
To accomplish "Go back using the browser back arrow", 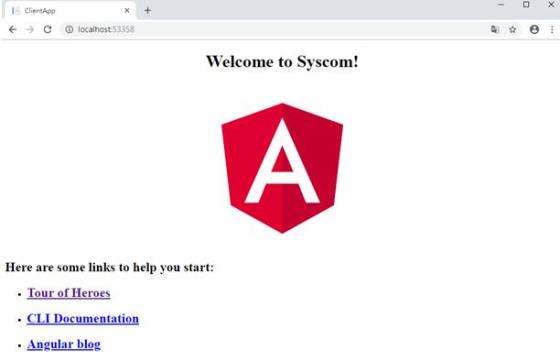I will coord(12,29).
